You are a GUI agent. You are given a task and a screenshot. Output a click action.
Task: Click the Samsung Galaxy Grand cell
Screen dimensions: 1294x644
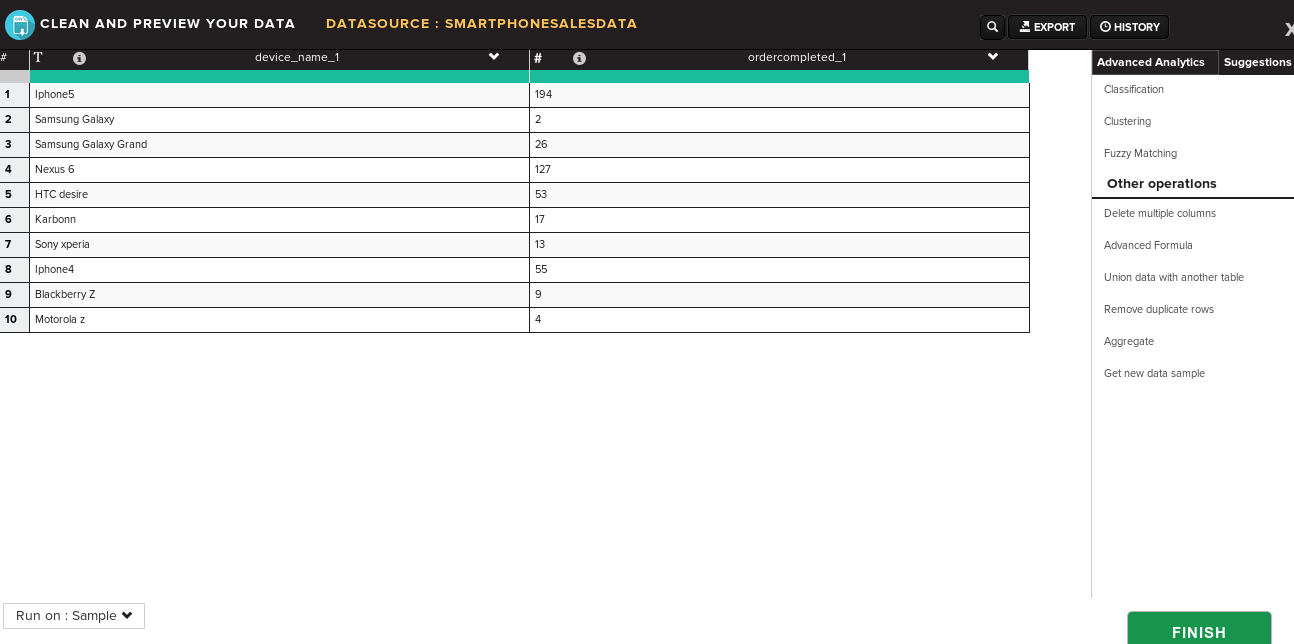(x=279, y=145)
